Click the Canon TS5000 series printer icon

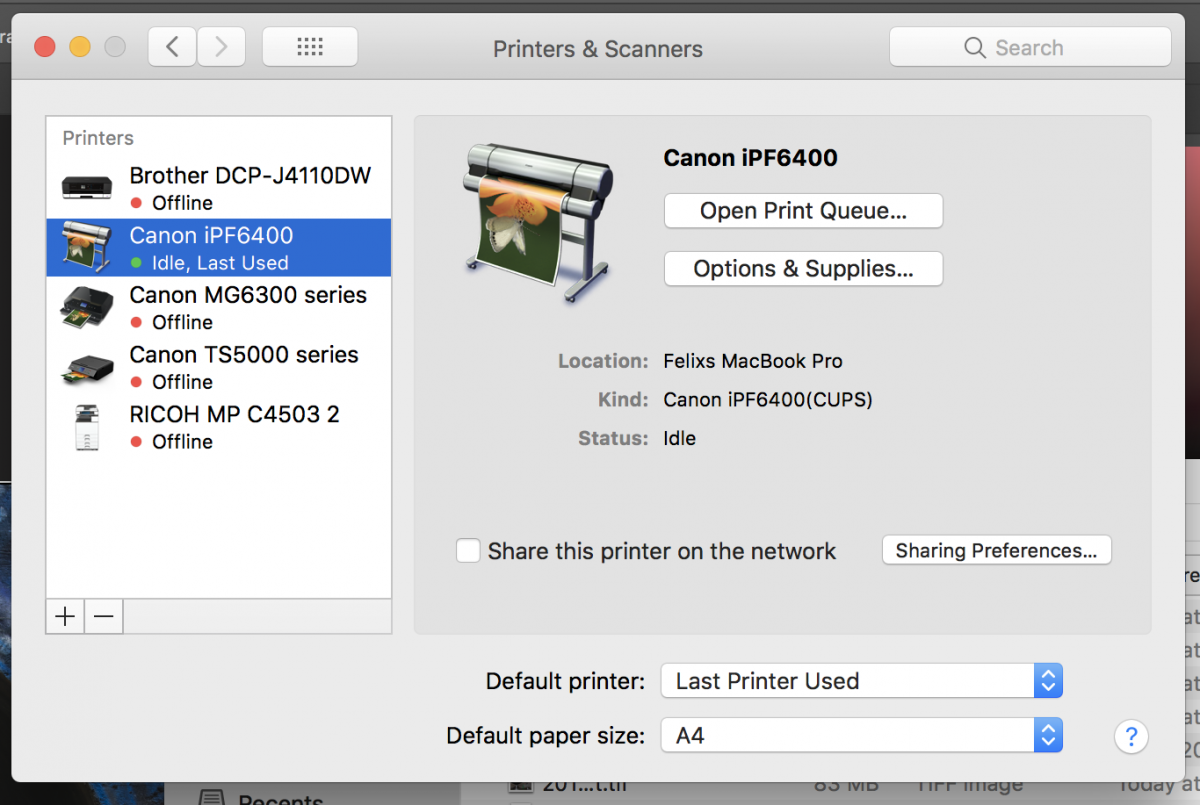point(87,367)
